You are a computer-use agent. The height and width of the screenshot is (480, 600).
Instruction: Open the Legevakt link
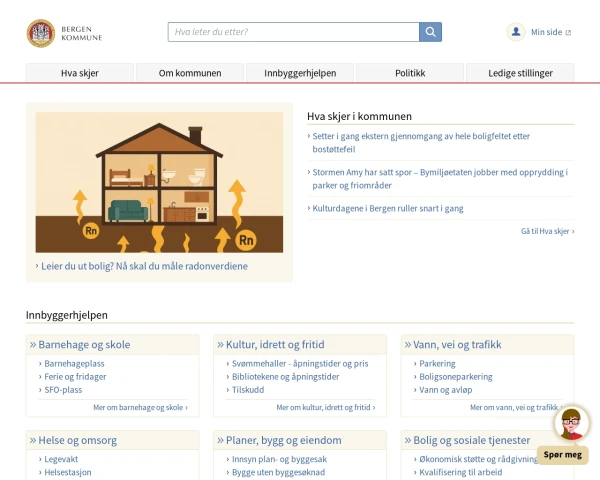[61, 459]
